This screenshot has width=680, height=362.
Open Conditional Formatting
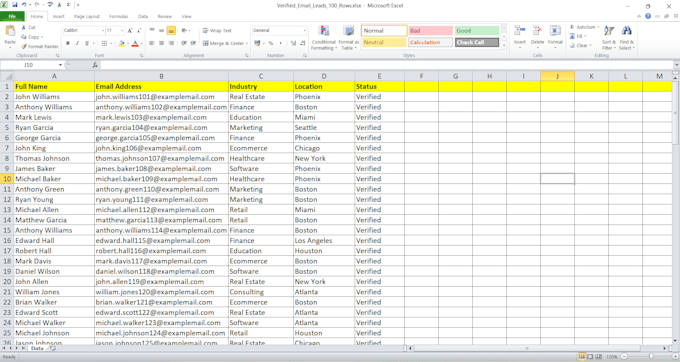(324, 38)
